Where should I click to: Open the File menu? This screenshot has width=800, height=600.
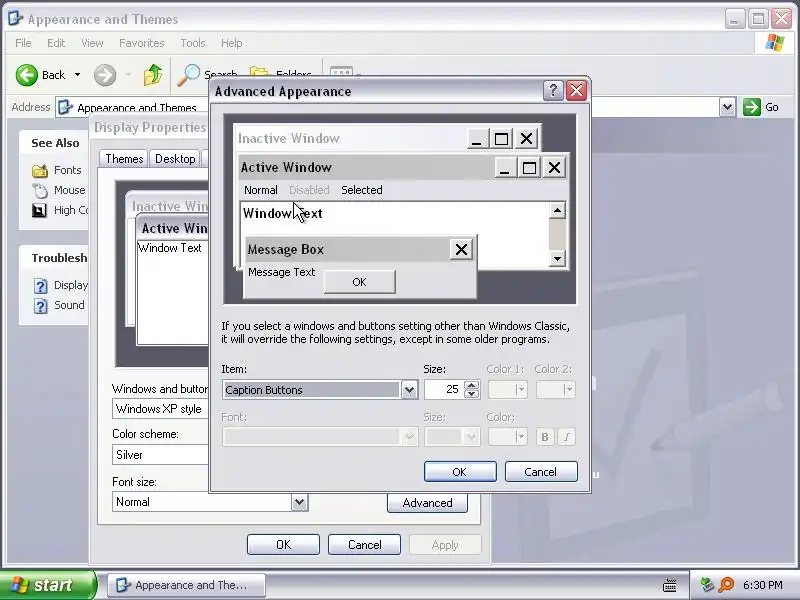click(23, 43)
